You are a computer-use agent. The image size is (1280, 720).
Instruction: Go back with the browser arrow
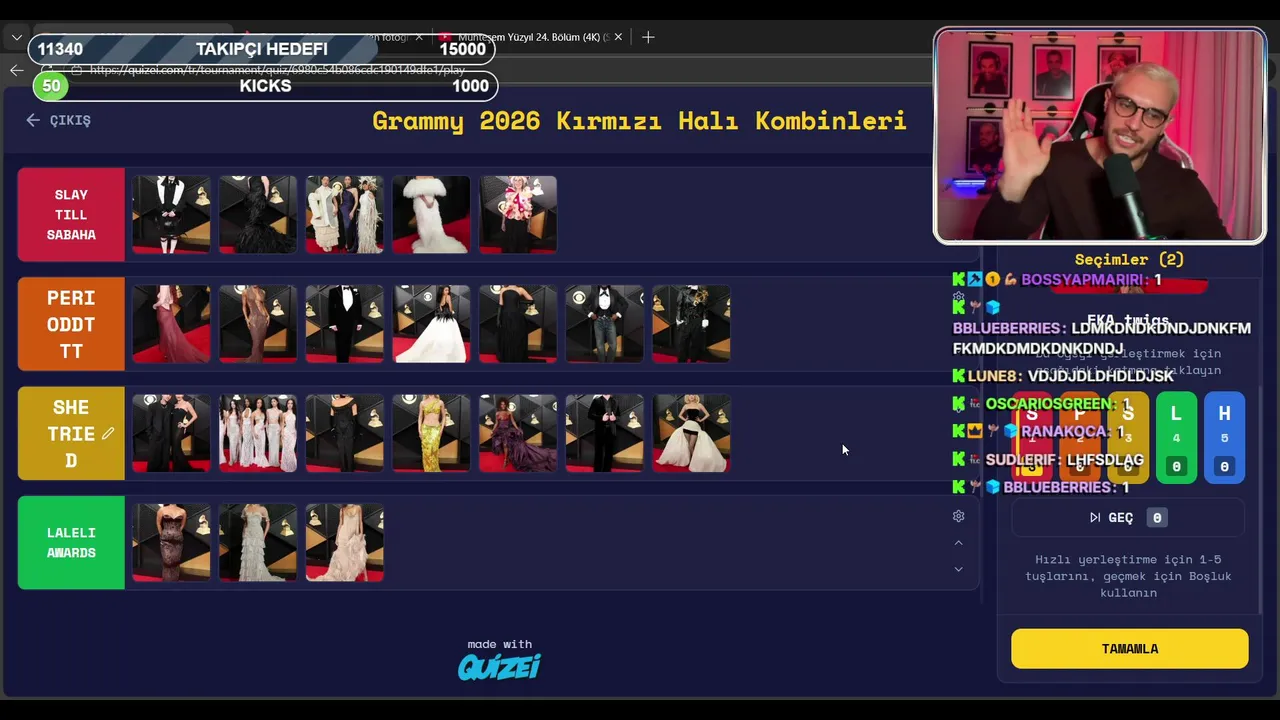coord(16,70)
